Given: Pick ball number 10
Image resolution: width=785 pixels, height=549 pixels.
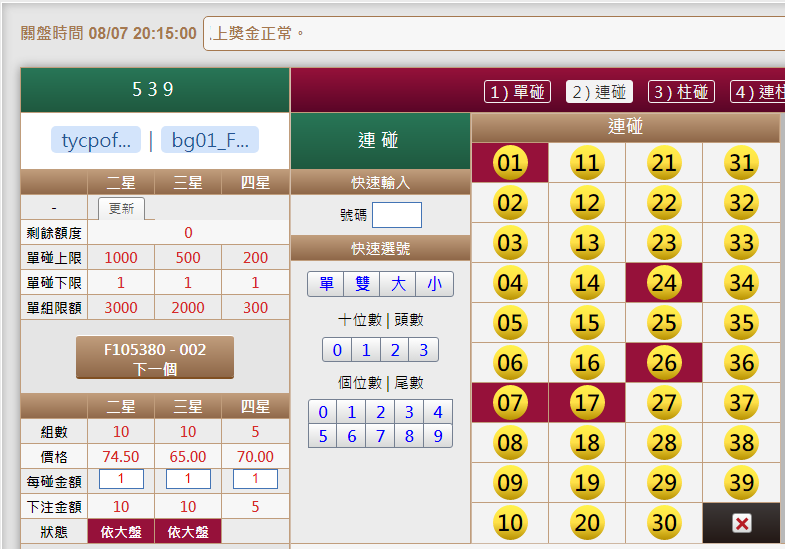Looking at the screenshot, I should coord(510,523).
